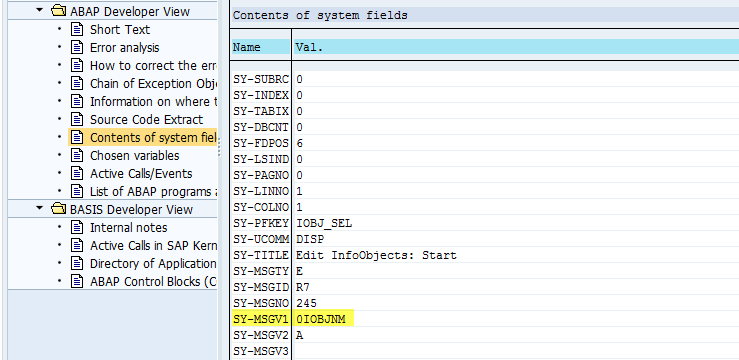Click document icon for Active Calls in SAP Kernel
Viewport: 739px width, 360px height.
pyautogui.click(x=76, y=245)
